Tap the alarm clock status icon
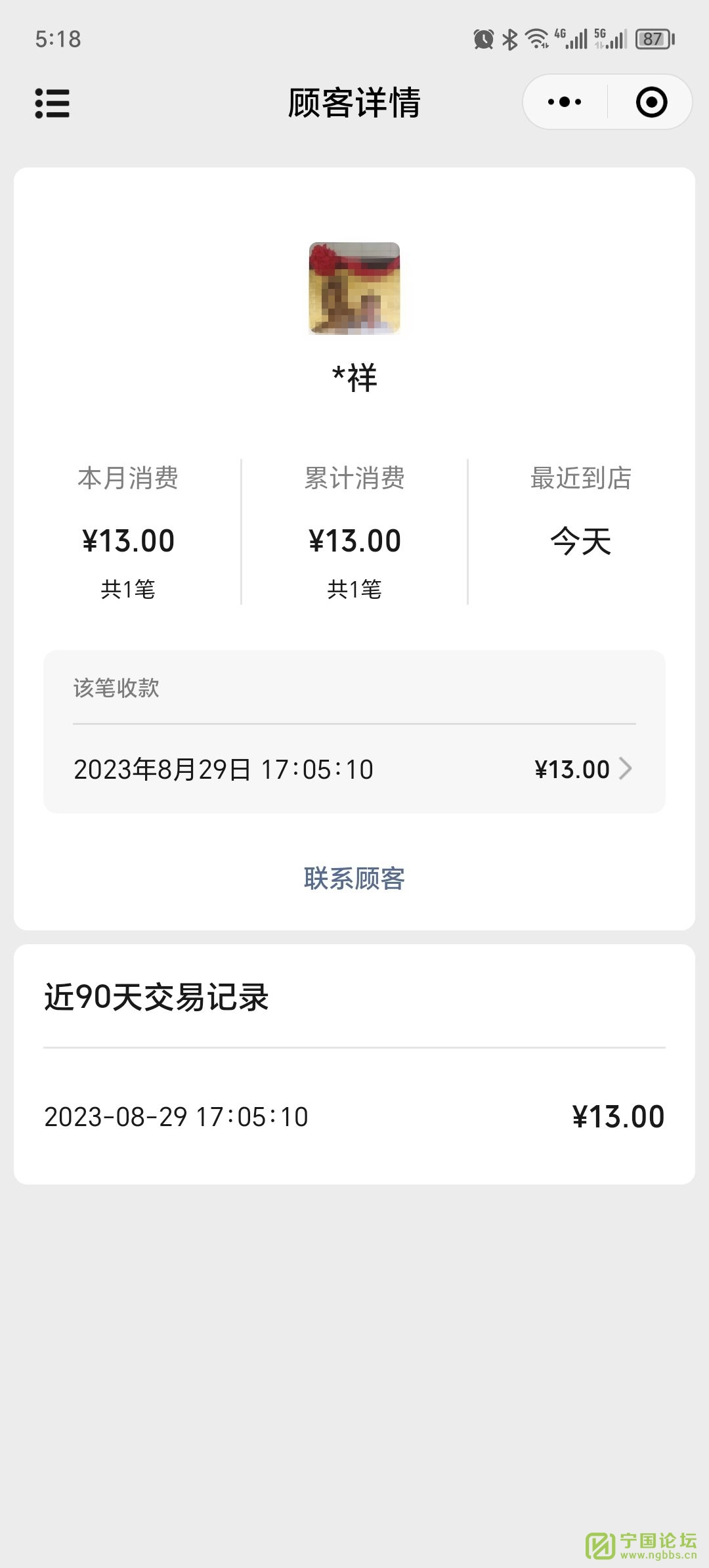 (x=483, y=39)
